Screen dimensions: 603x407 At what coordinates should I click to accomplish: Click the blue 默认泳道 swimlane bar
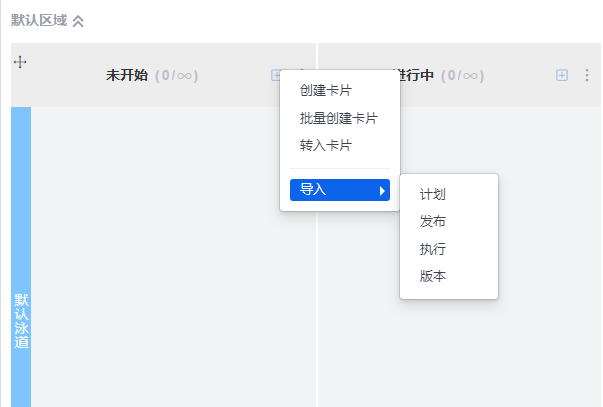coord(21,257)
